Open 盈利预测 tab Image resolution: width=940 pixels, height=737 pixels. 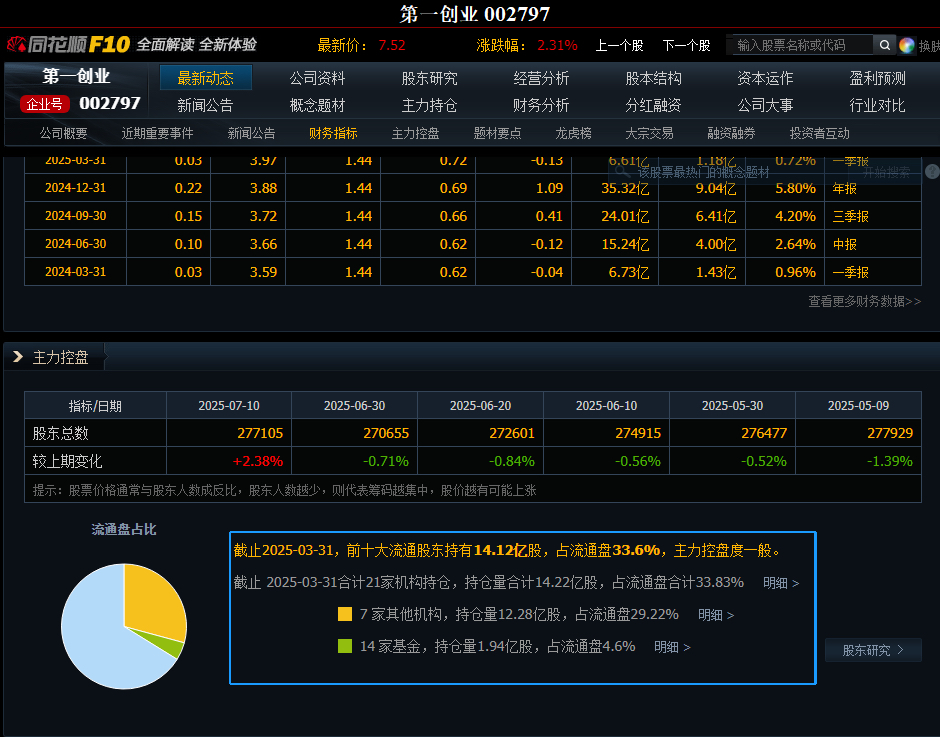(x=877, y=78)
